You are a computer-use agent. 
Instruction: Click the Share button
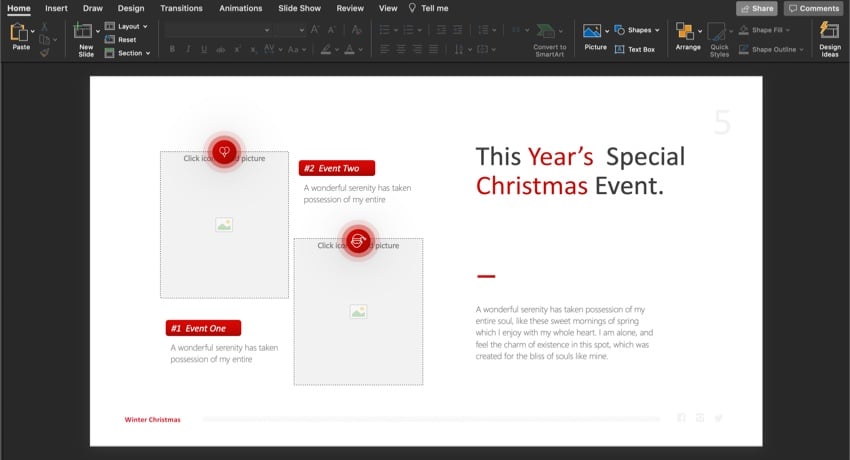(757, 8)
